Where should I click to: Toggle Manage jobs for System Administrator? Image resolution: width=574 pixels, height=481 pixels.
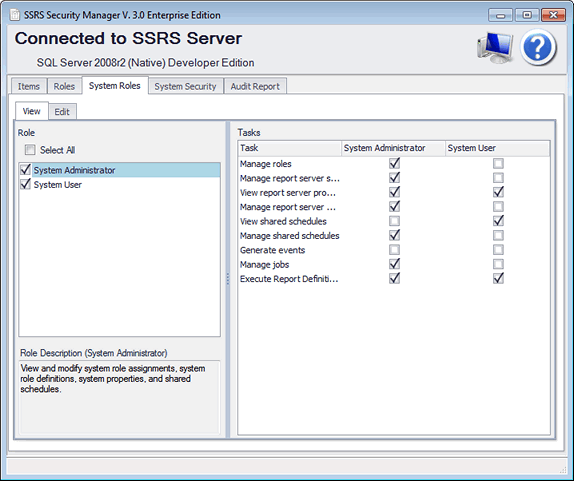click(x=394, y=264)
